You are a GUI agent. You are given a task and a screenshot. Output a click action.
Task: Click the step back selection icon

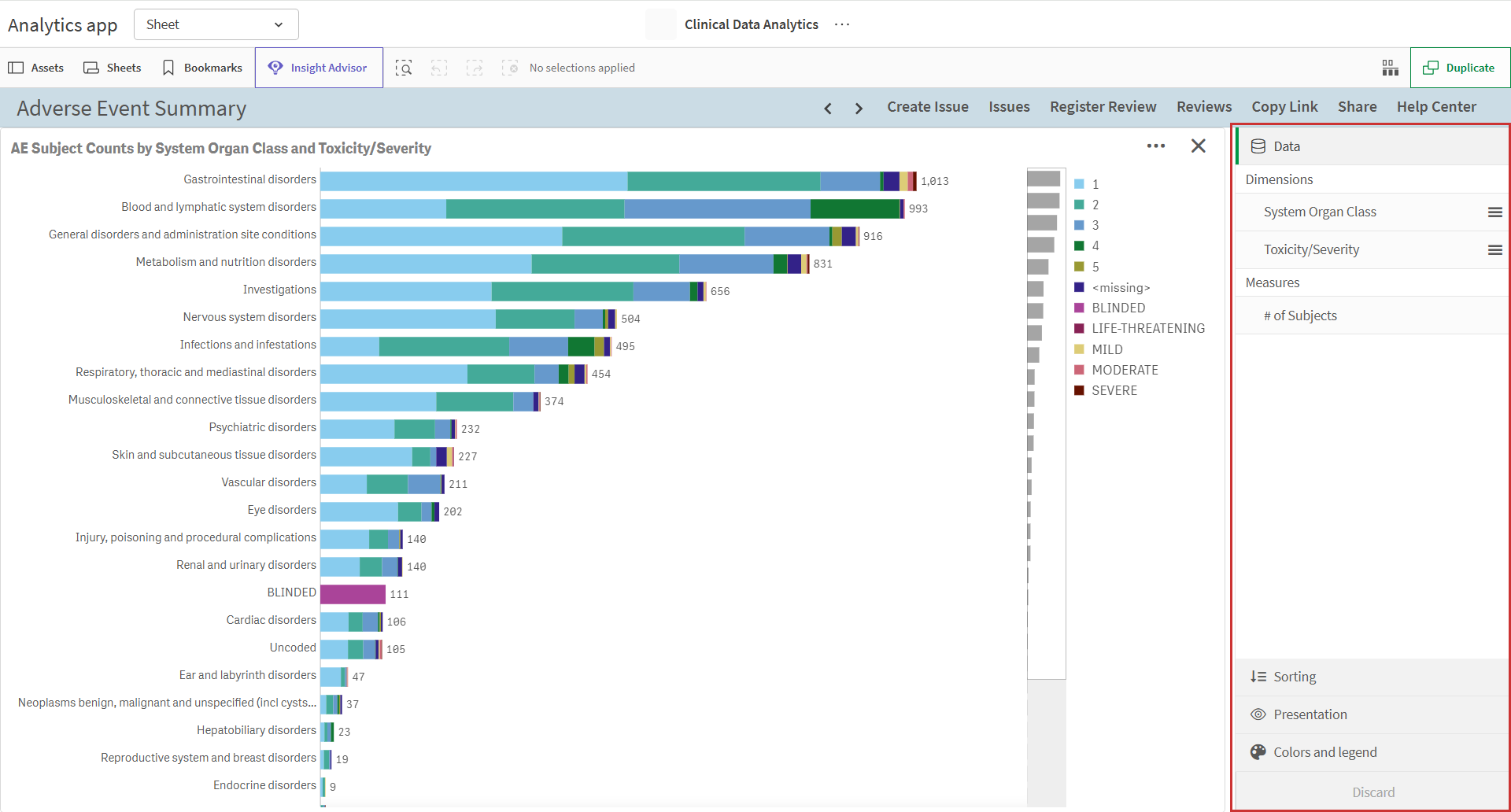click(439, 68)
